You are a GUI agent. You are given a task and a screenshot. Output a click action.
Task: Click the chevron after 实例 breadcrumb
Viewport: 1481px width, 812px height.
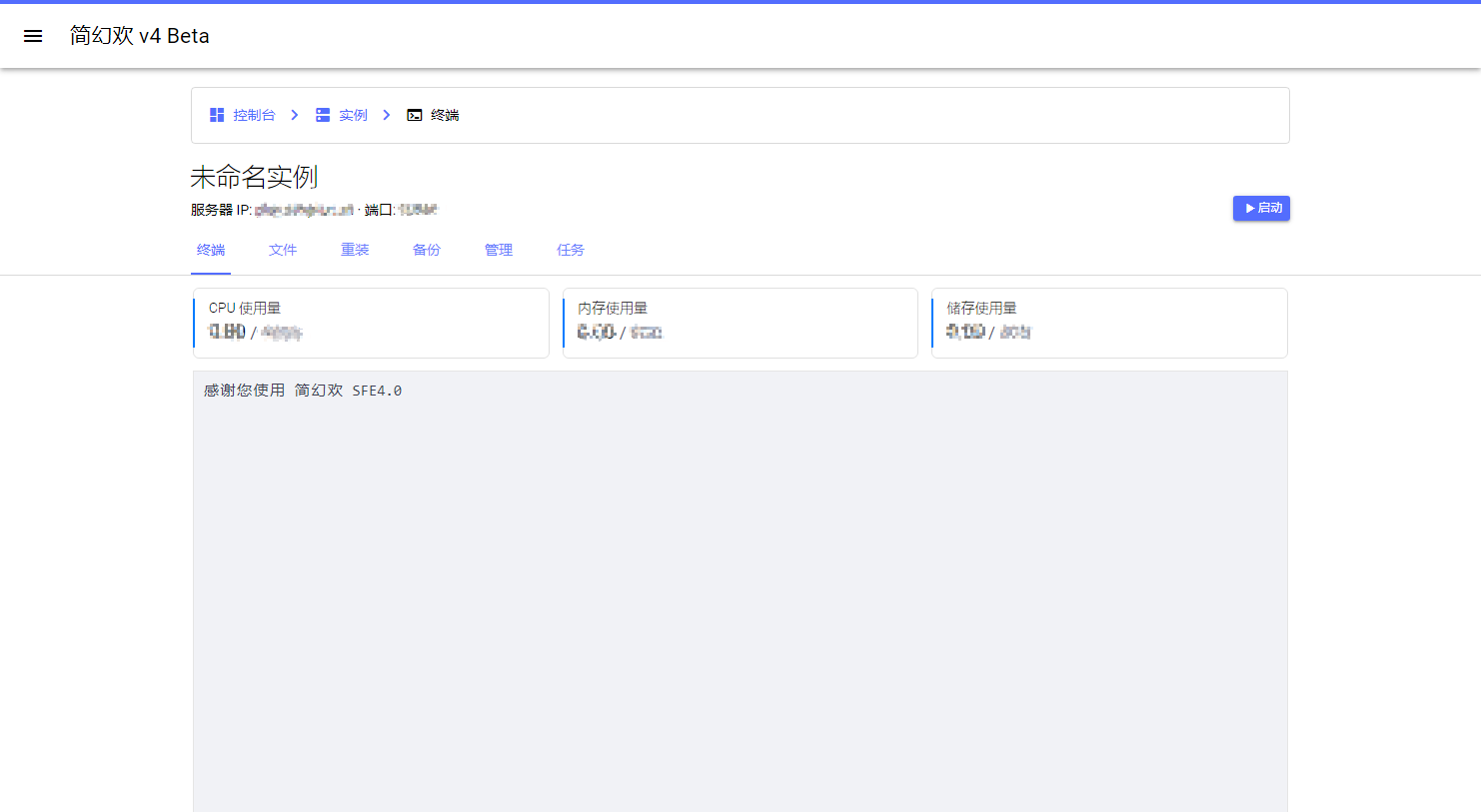coord(387,115)
